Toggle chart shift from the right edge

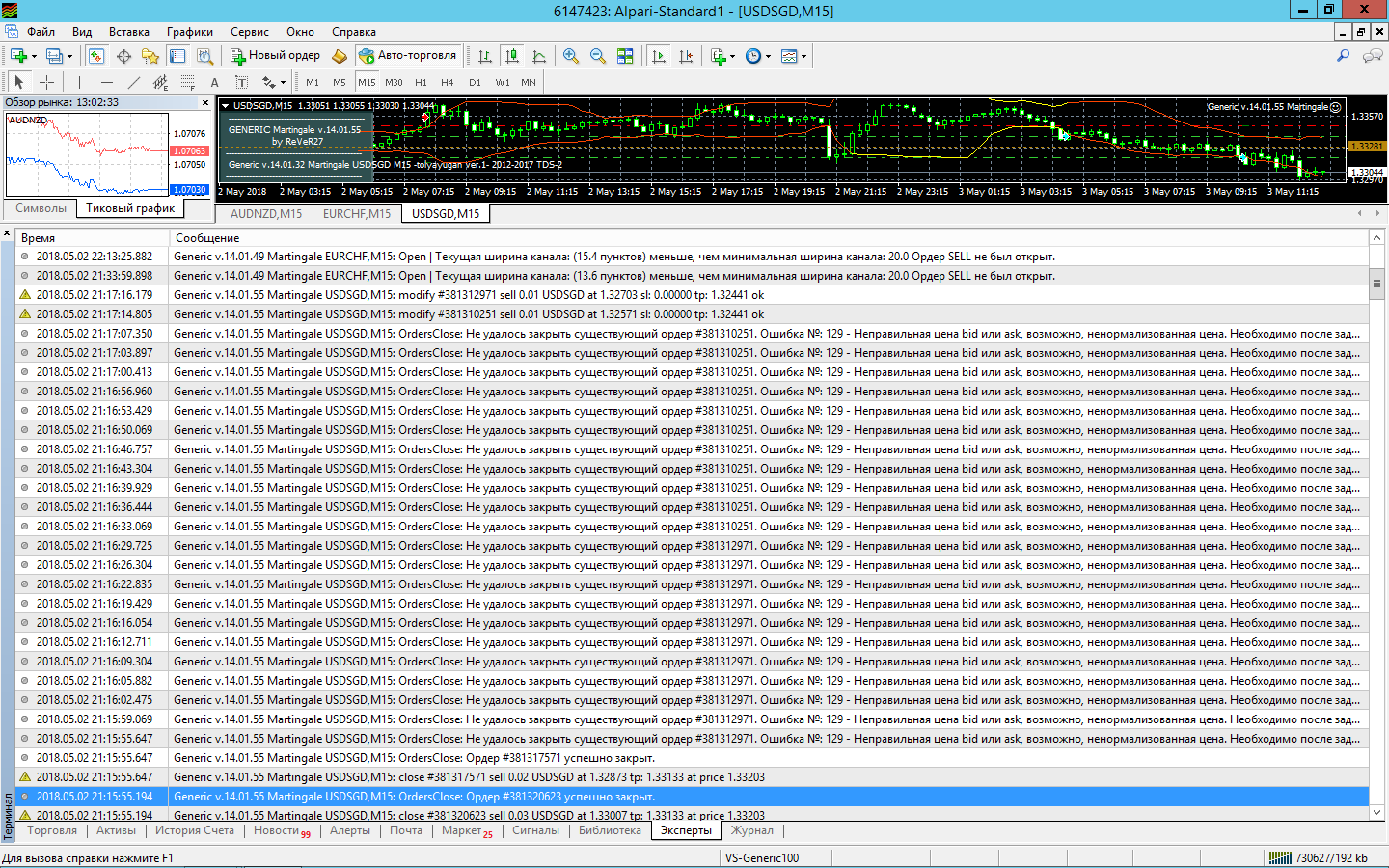[686, 56]
